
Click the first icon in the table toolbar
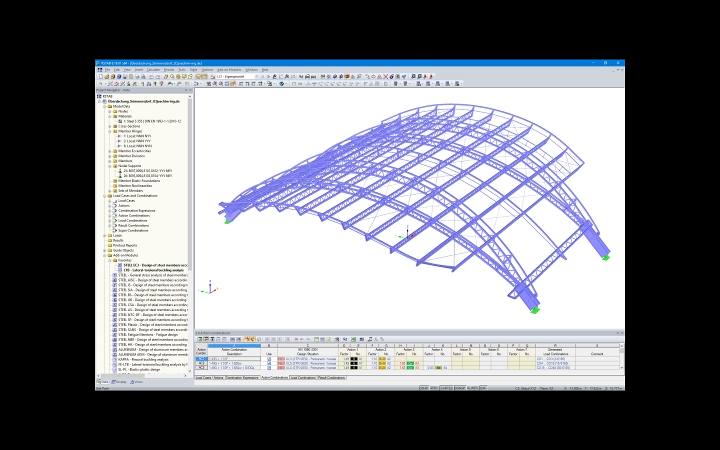(200, 339)
